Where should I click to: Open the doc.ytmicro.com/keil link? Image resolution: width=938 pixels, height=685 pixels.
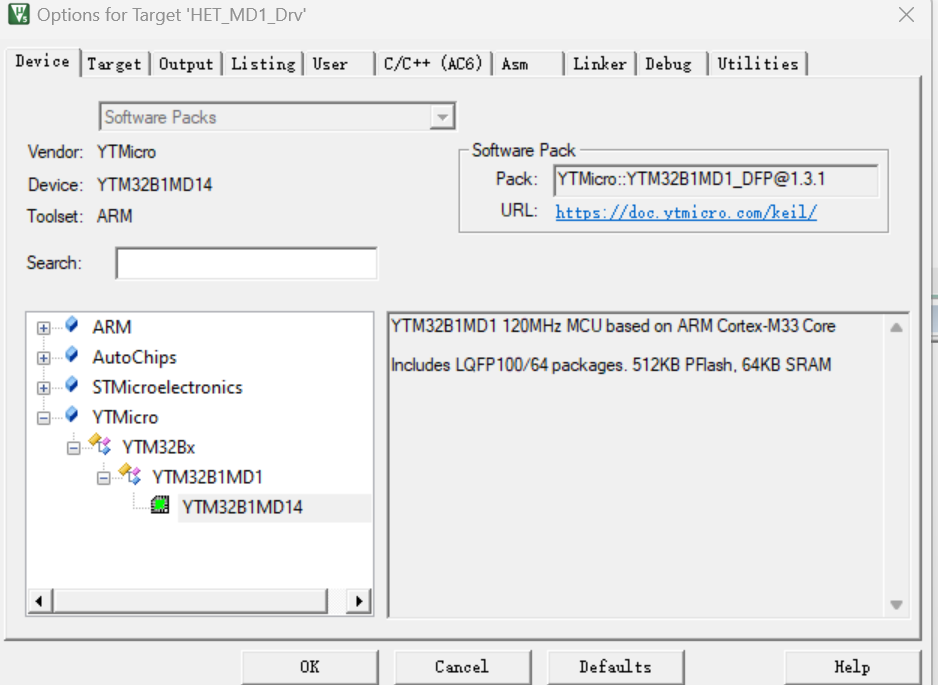[686, 212]
